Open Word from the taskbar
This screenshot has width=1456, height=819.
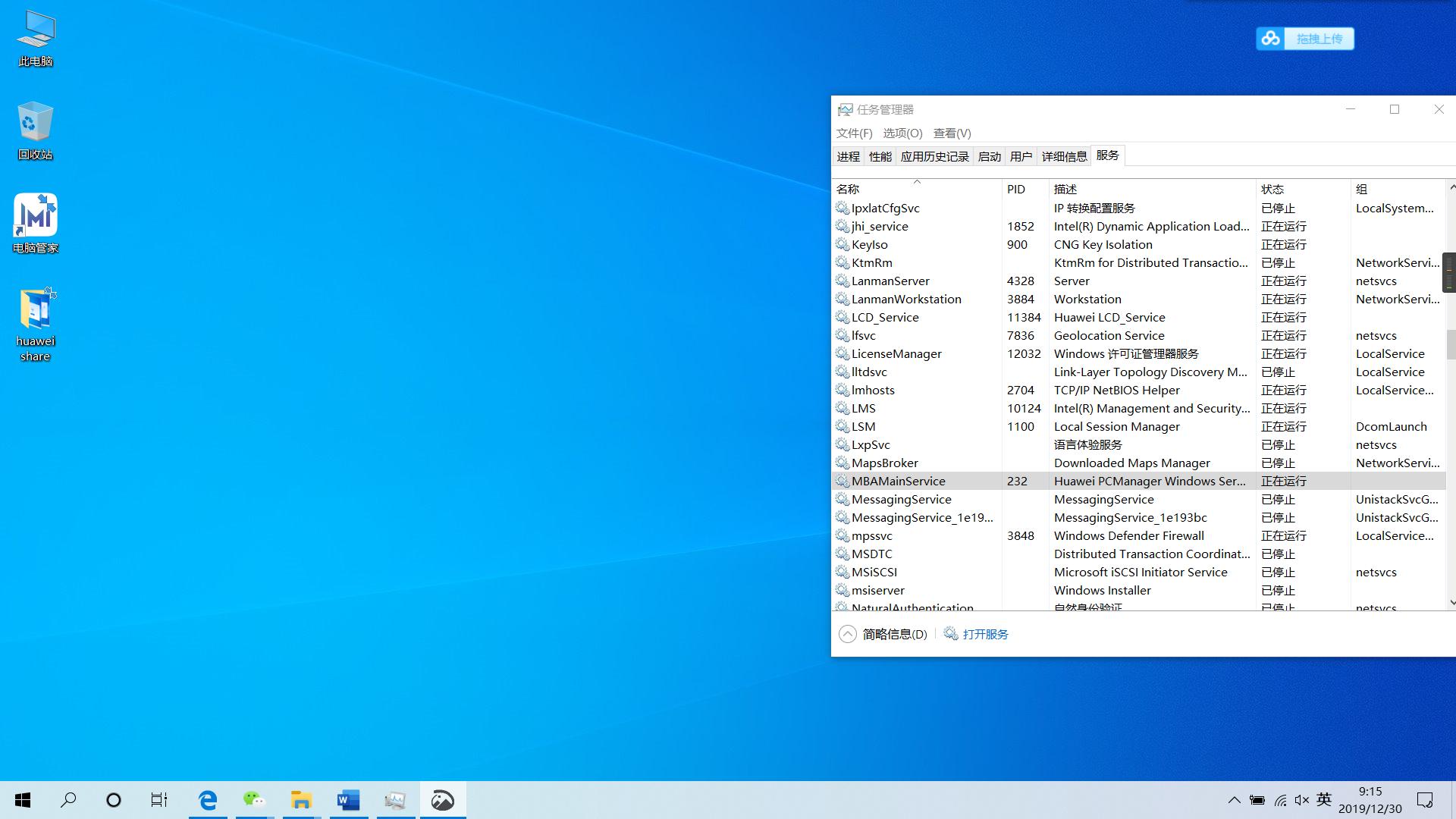348,800
